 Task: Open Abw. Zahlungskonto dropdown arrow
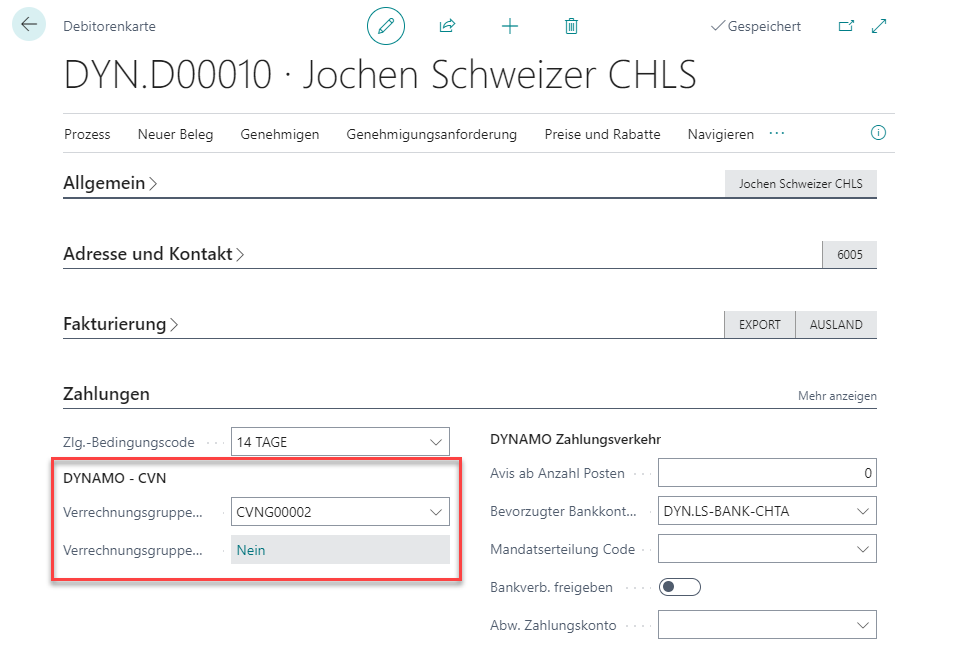(x=863, y=625)
